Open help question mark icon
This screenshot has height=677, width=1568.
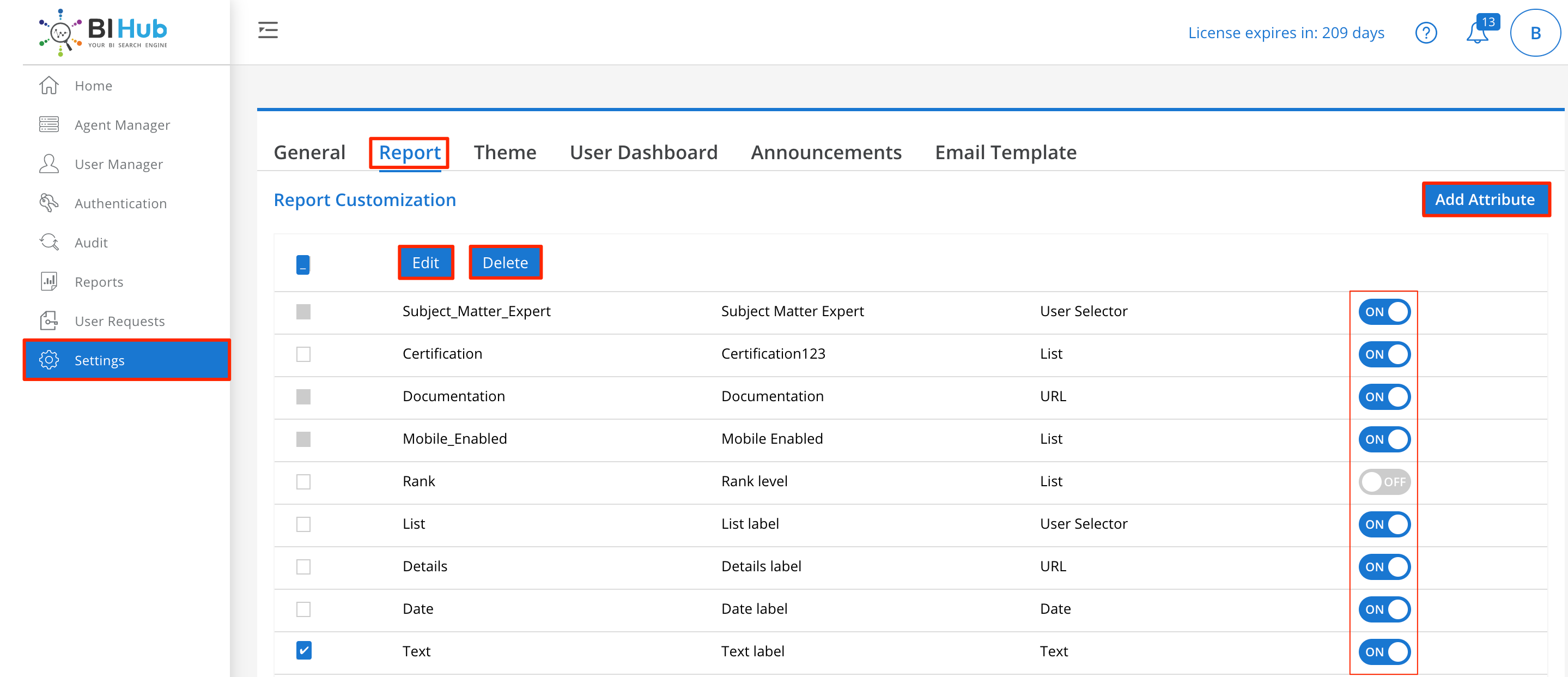pos(1426,33)
